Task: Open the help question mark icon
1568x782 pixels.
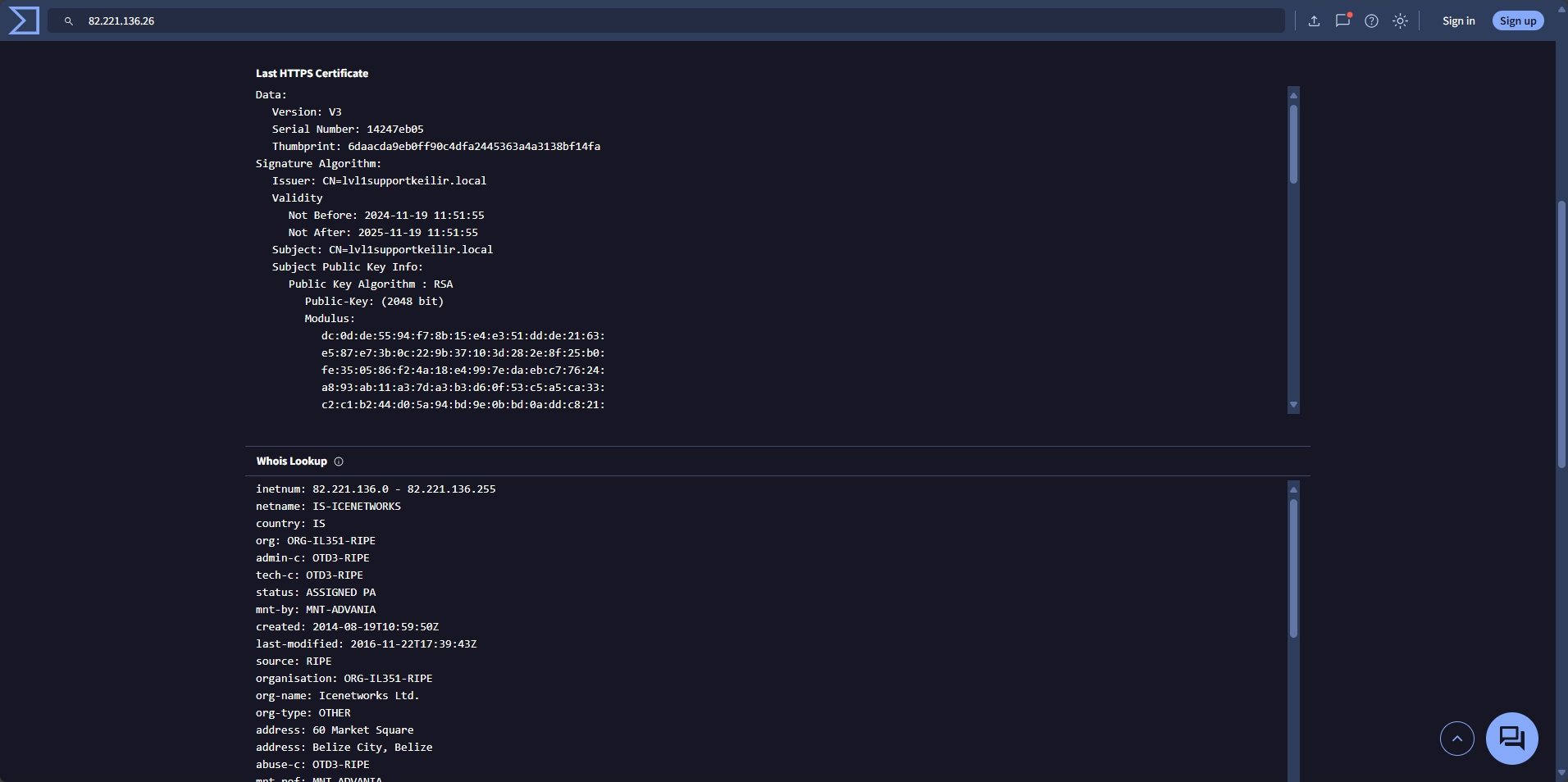Action: click(x=1371, y=21)
